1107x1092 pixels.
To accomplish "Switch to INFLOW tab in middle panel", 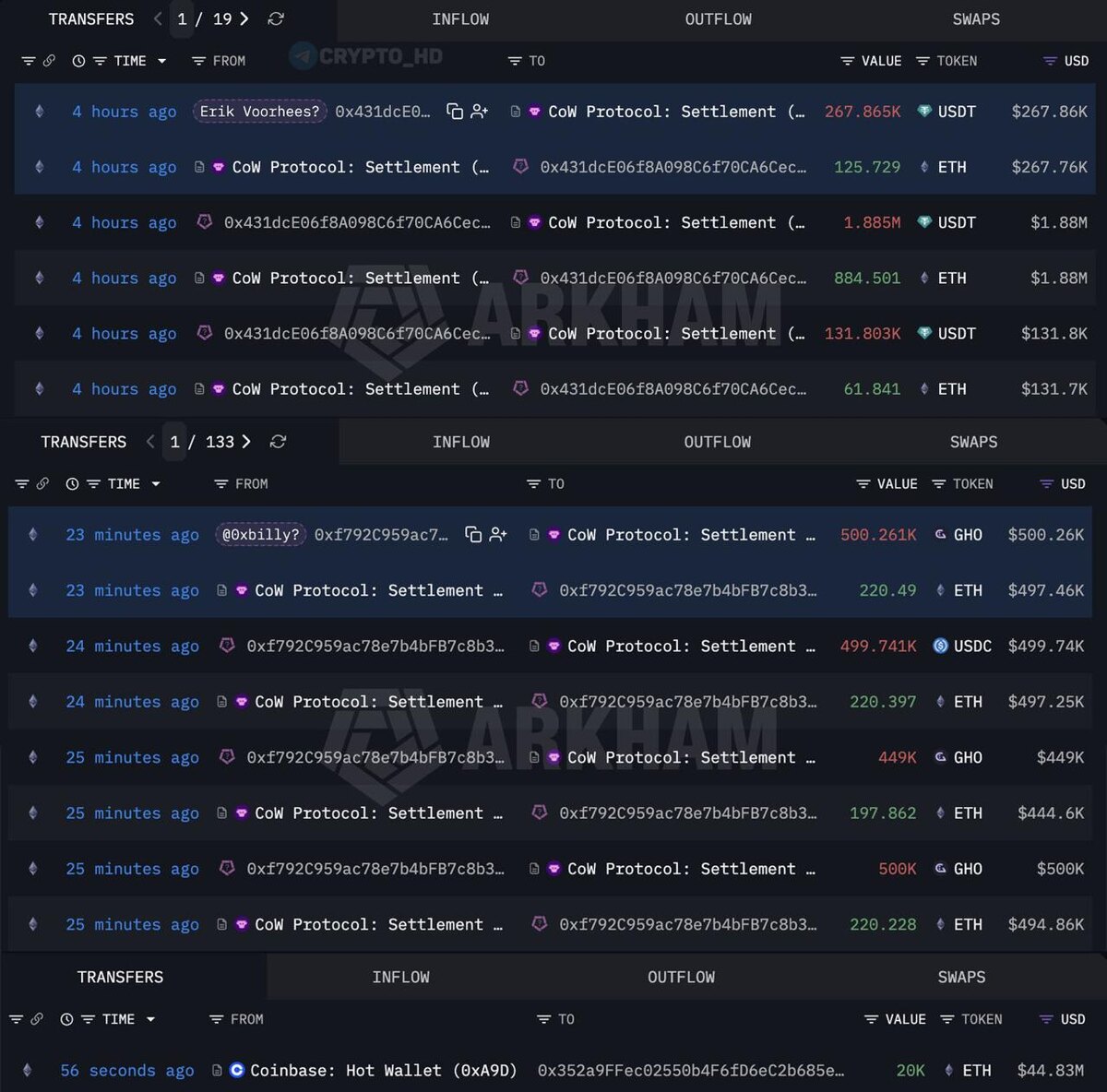I will pos(461,443).
